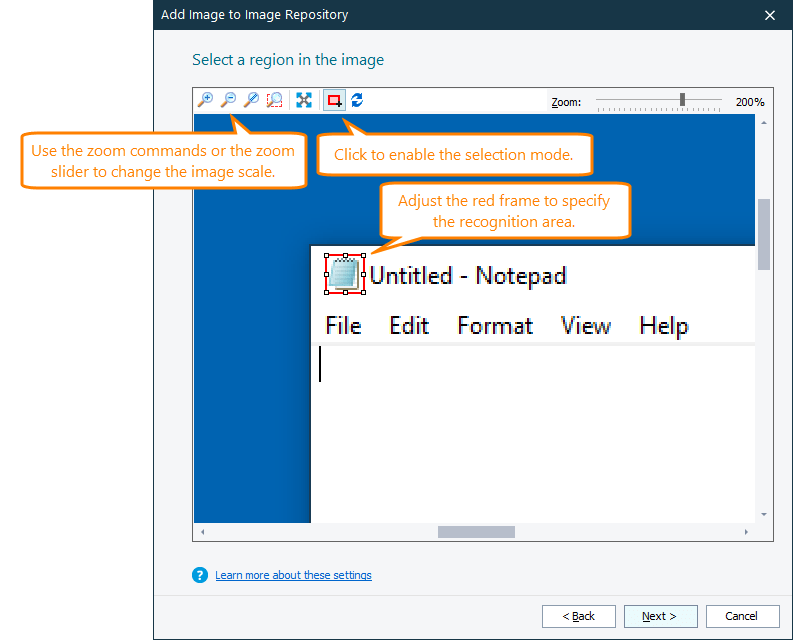Go back with the < Back button
This screenshot has width=793, height=640.
tap(579, 616)
